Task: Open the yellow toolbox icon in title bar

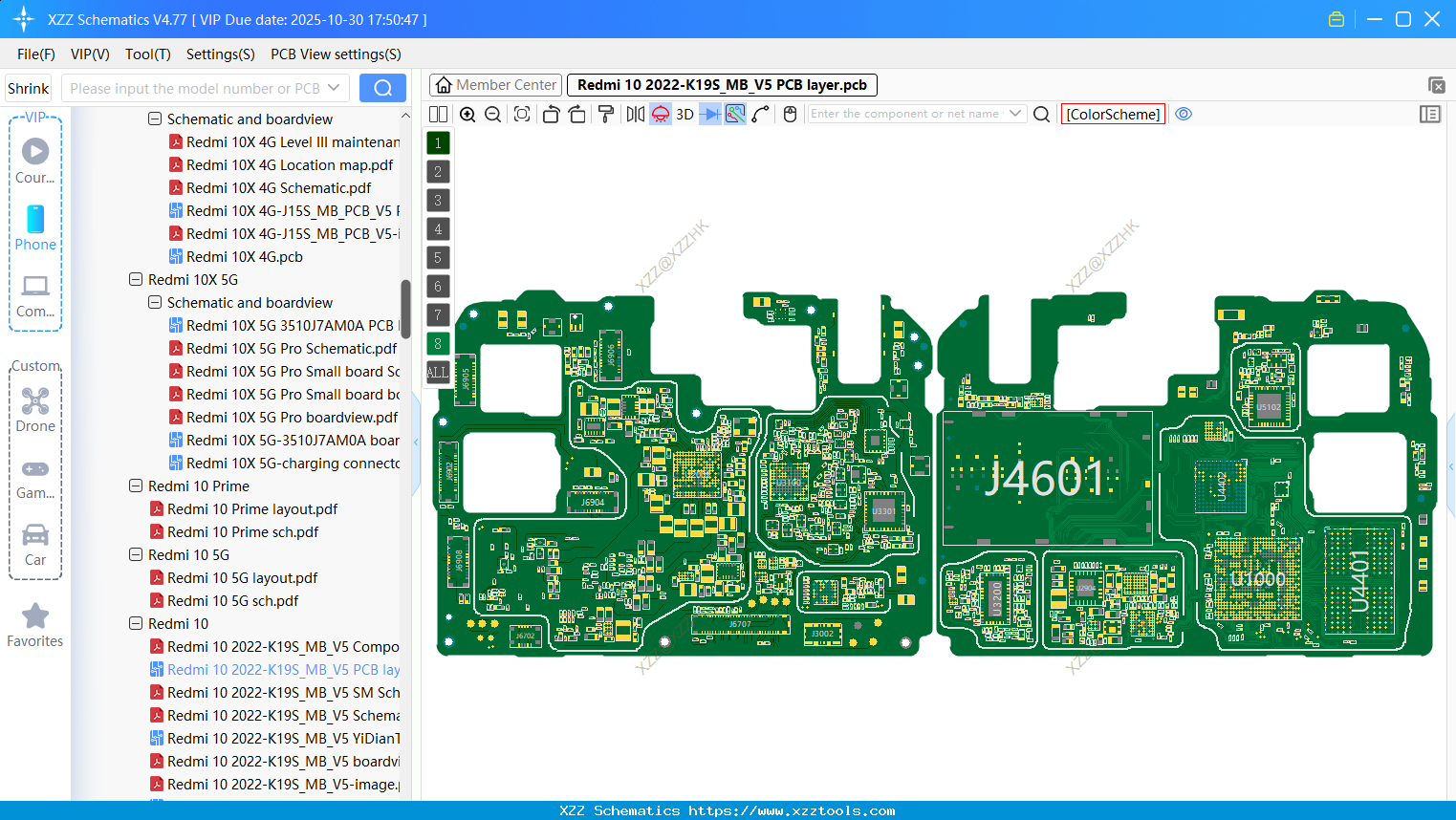Action: 1336,19
